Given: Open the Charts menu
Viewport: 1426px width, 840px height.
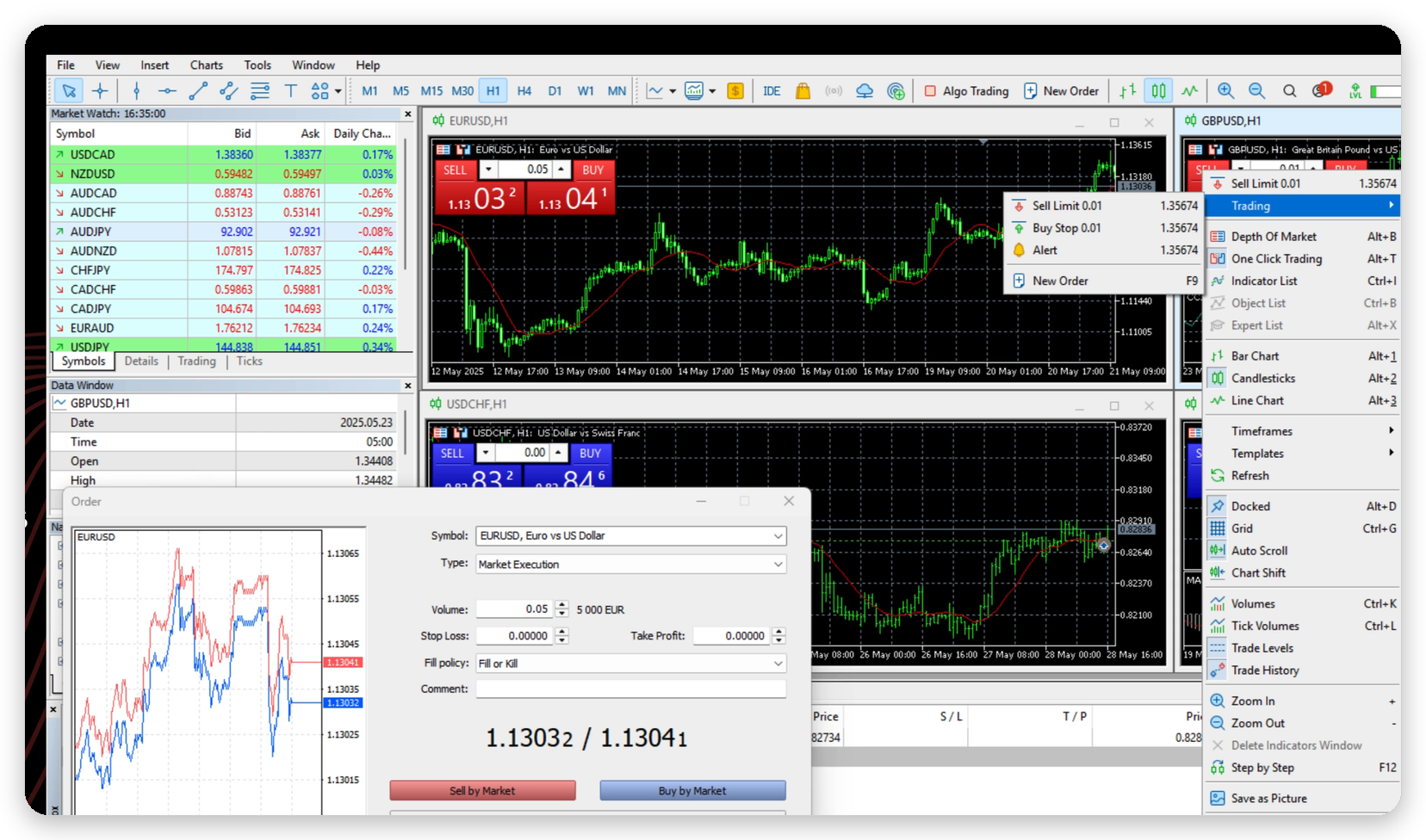Looking at the screenshot, I should [207, 65].
